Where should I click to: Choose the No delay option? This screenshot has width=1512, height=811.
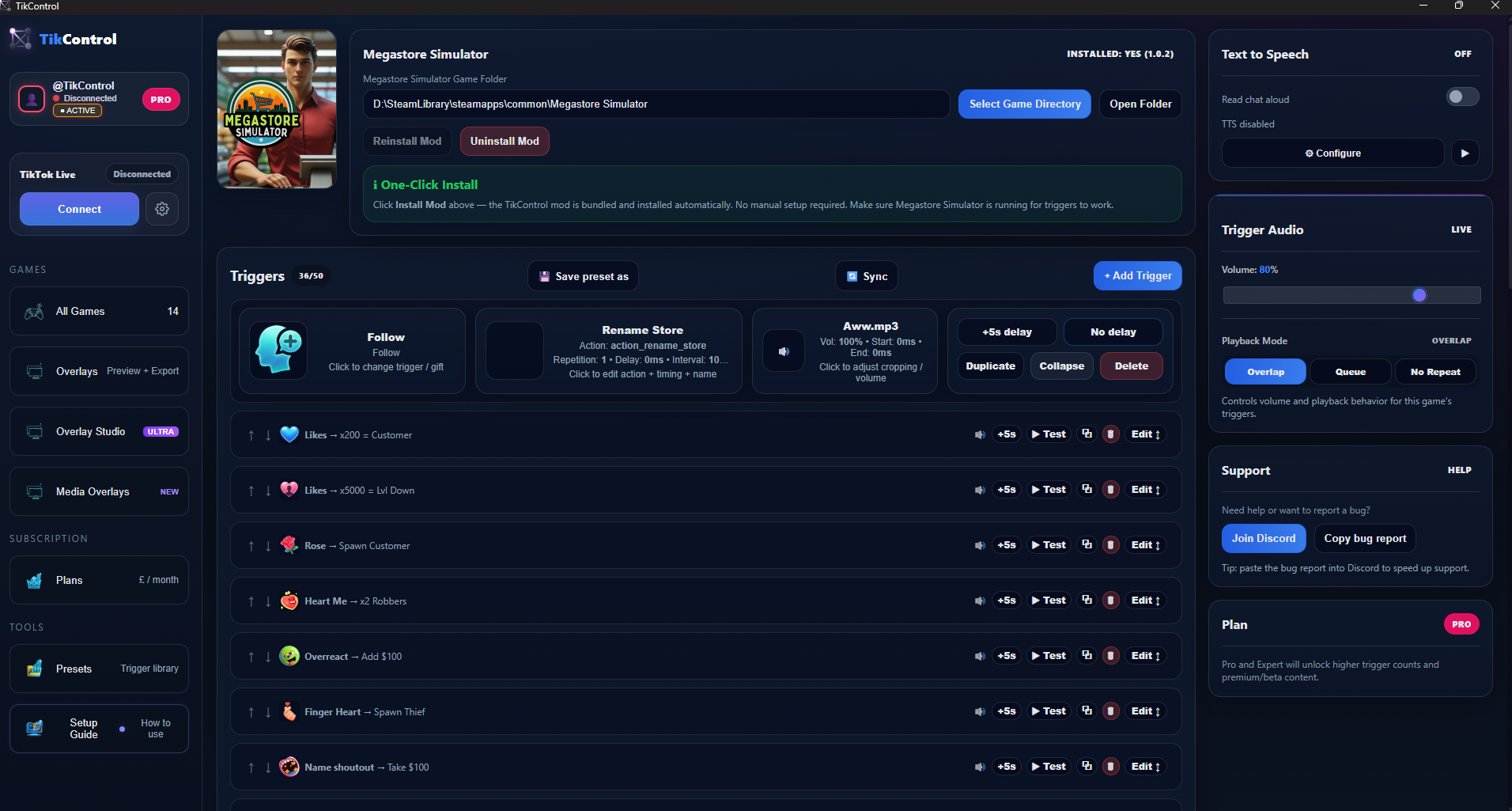[x=1113, y=332]
